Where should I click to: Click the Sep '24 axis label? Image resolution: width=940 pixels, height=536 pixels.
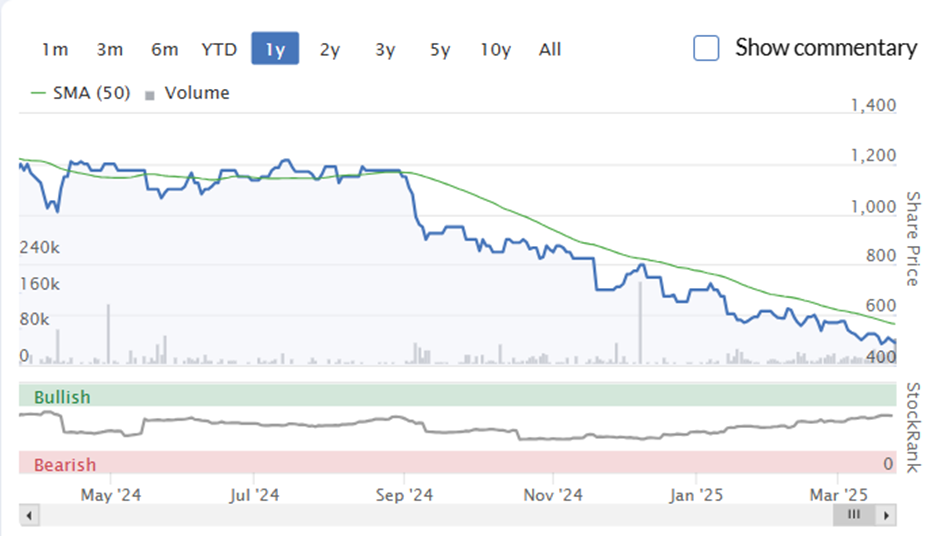click(404, 495)
